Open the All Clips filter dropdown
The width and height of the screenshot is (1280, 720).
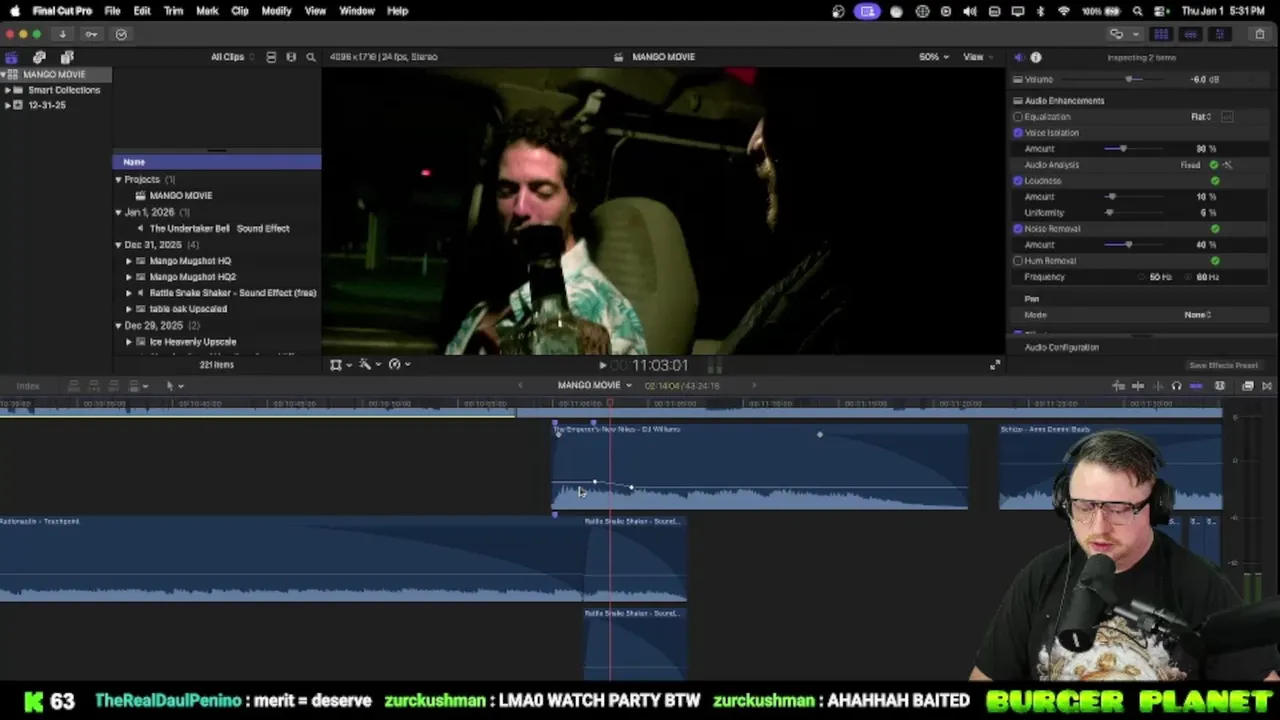[x=232, y=57]
